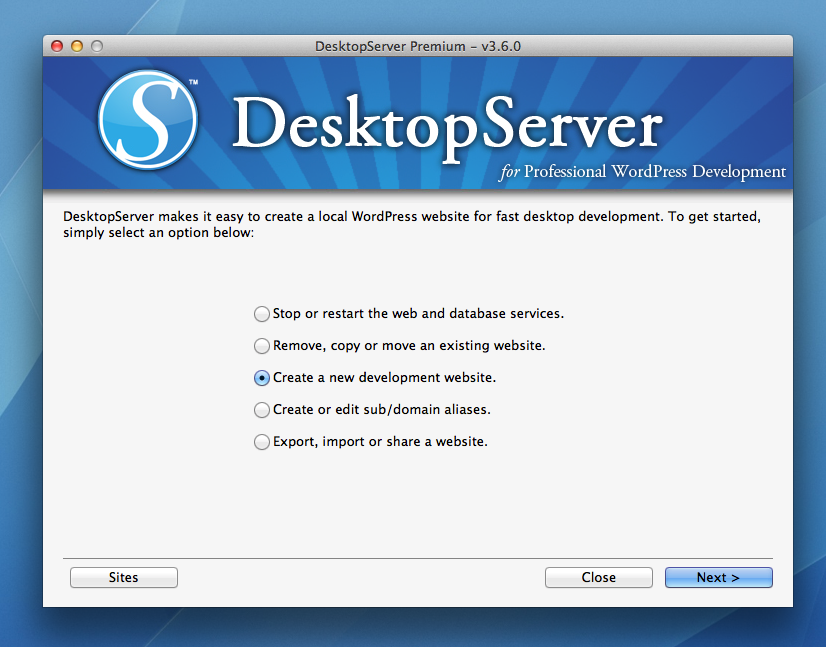Image resolution: width=826 pixels, height=647 pixels.
Task: Select 'Create a new development website' option
Action: pos(262,378)
